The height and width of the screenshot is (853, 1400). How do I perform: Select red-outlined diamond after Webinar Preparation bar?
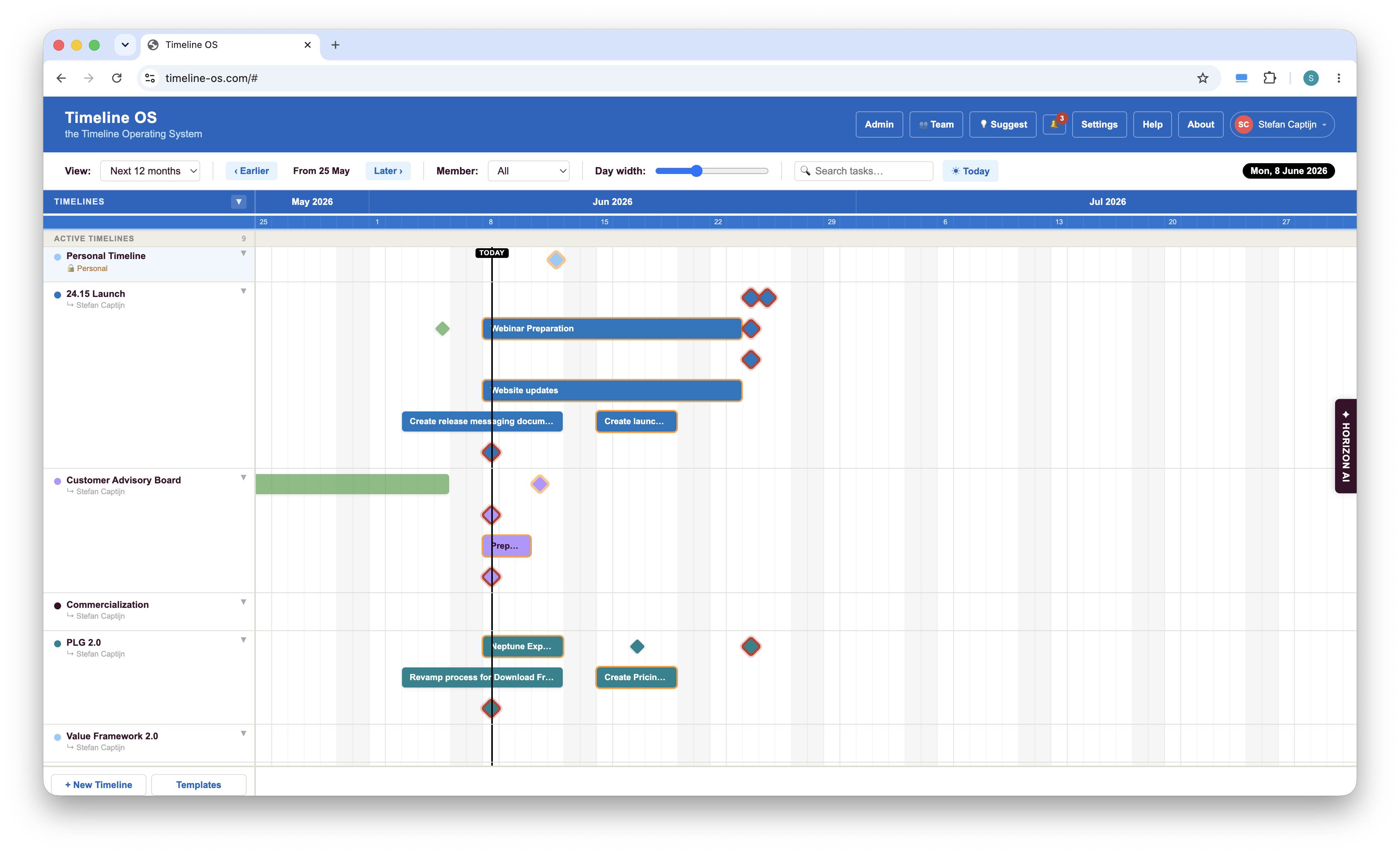tap(751, 328)
